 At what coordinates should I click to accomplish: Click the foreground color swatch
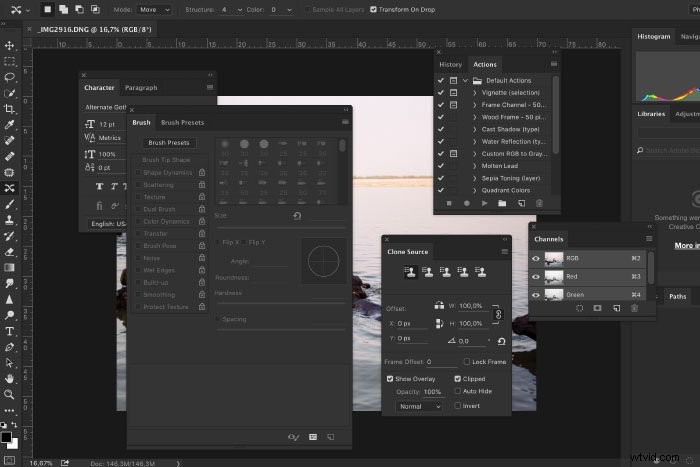6,437
